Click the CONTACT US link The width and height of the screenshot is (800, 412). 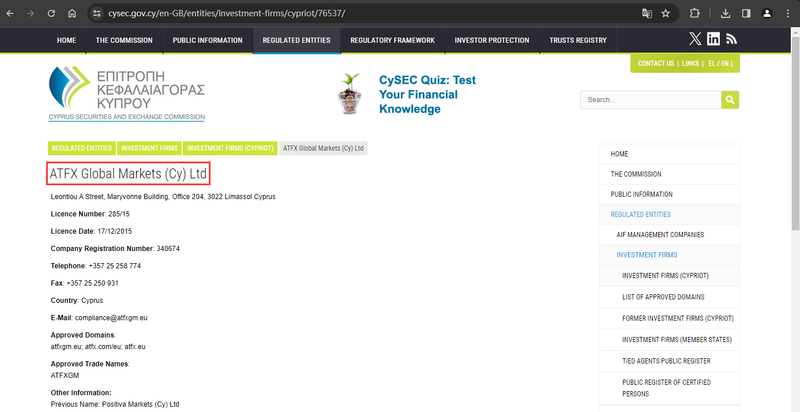click(656, 64)
